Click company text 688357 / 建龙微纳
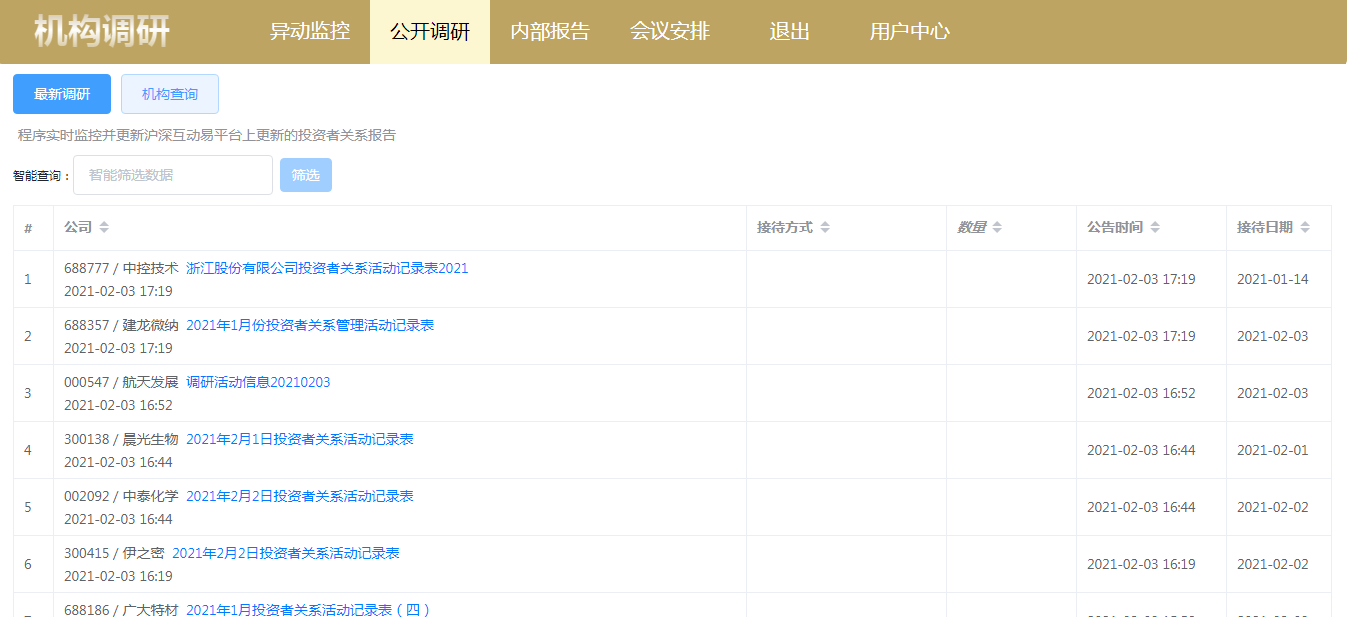Screen dimensions: 1347x617 121,325
